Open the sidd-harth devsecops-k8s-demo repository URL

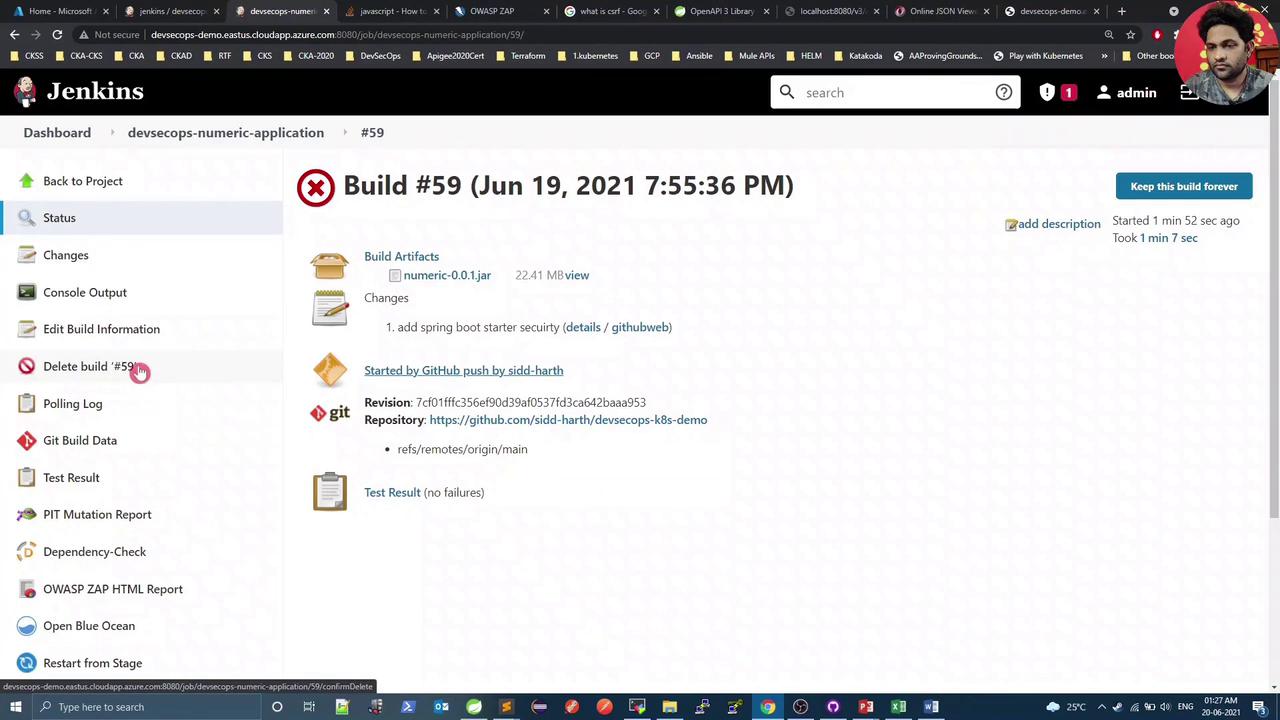click(568, 420)
